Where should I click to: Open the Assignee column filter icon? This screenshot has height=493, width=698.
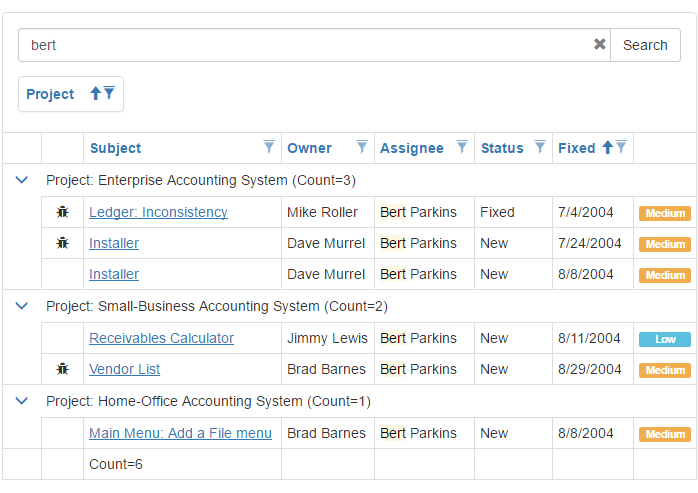(462, 147)
